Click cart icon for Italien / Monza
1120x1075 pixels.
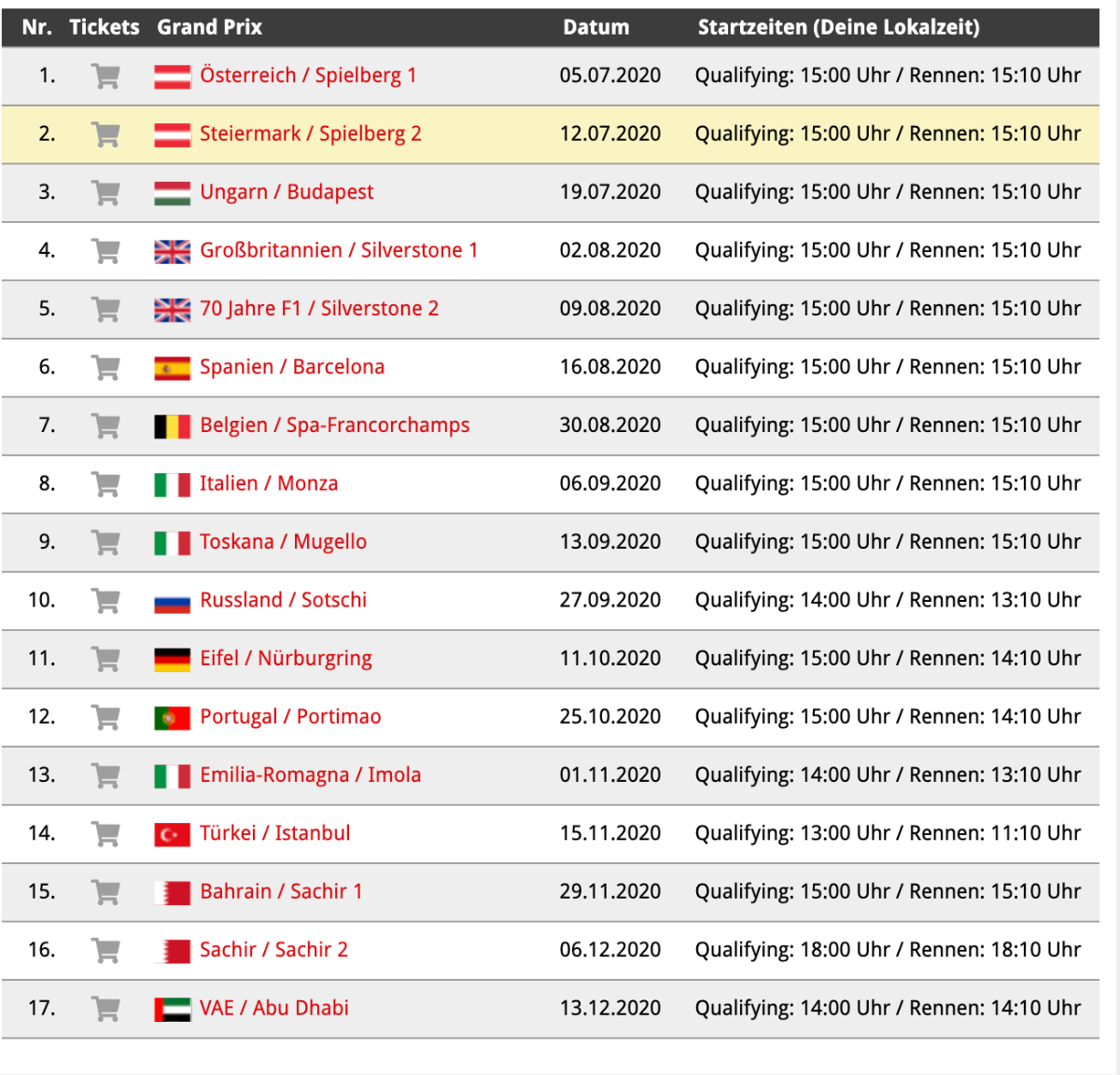coord(105,484)
